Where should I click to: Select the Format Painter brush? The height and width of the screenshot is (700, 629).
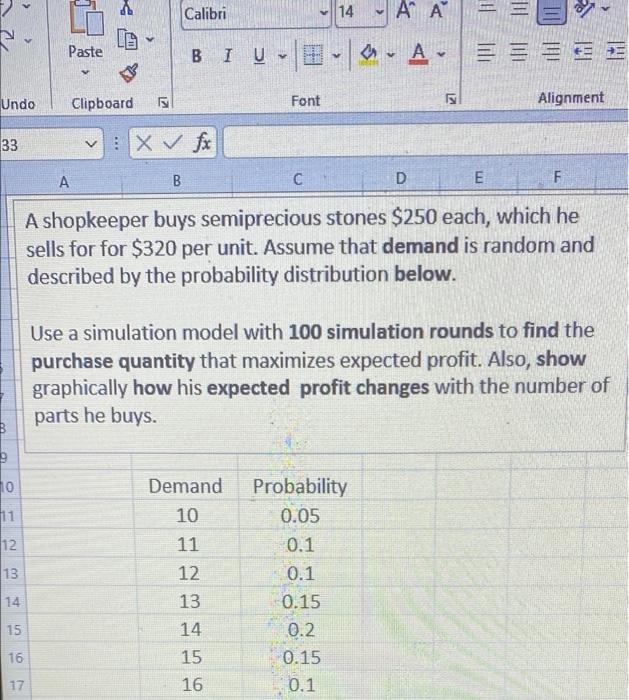[129, 73]
